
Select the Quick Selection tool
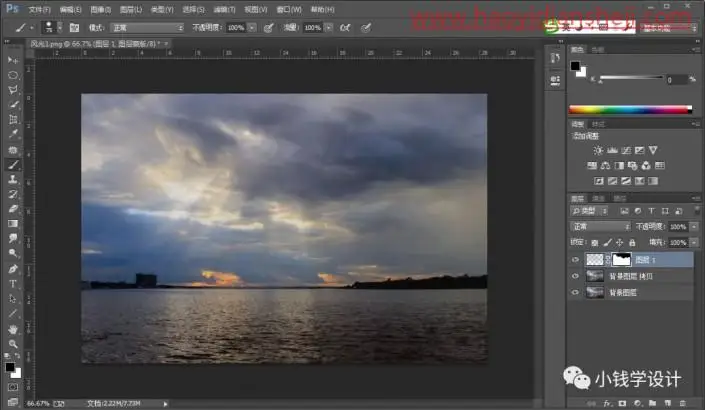pyautogui.click(x=13, y=105)
